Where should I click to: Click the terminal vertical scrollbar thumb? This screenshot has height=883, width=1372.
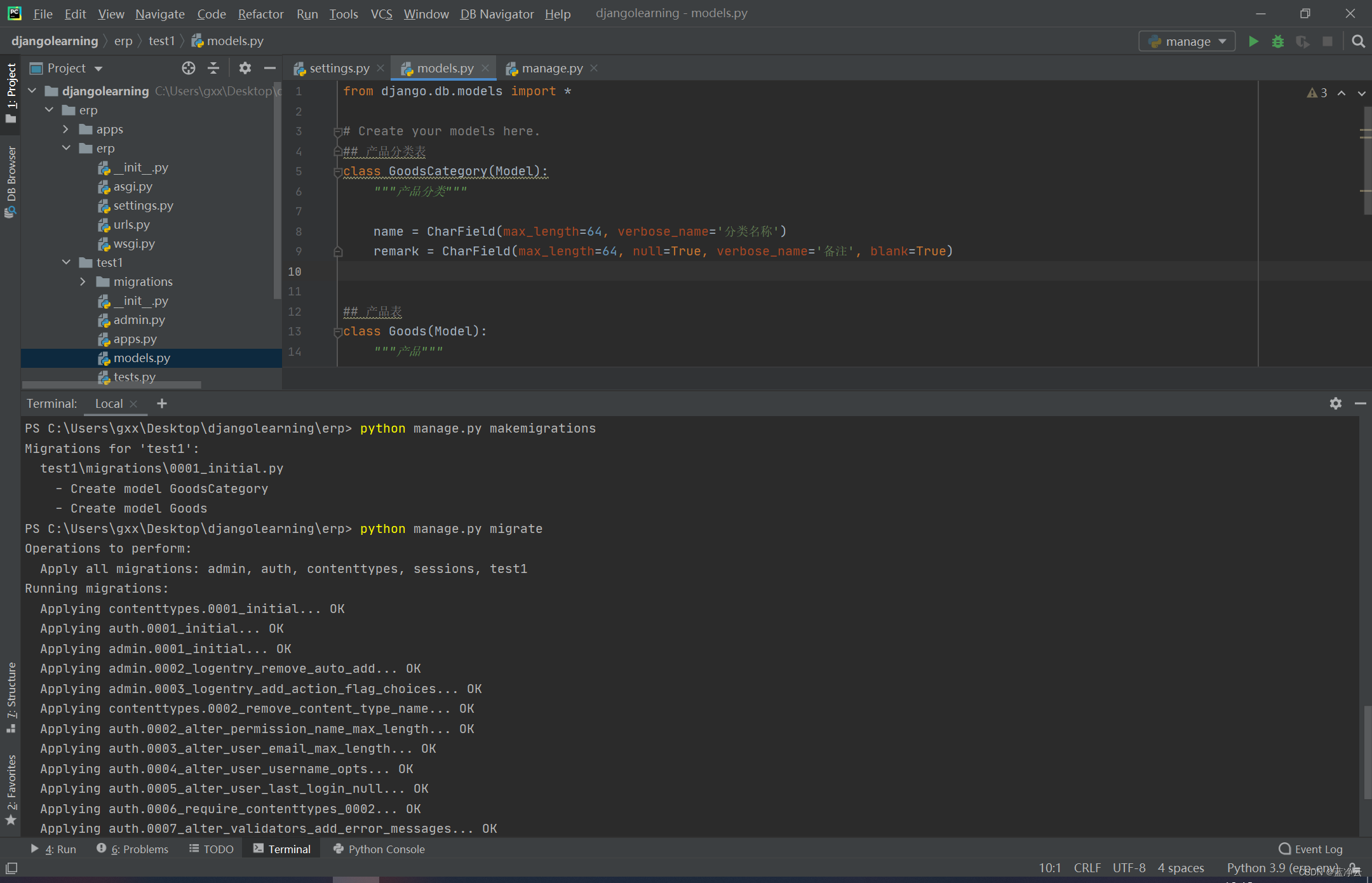click(x=1366, y=753)
